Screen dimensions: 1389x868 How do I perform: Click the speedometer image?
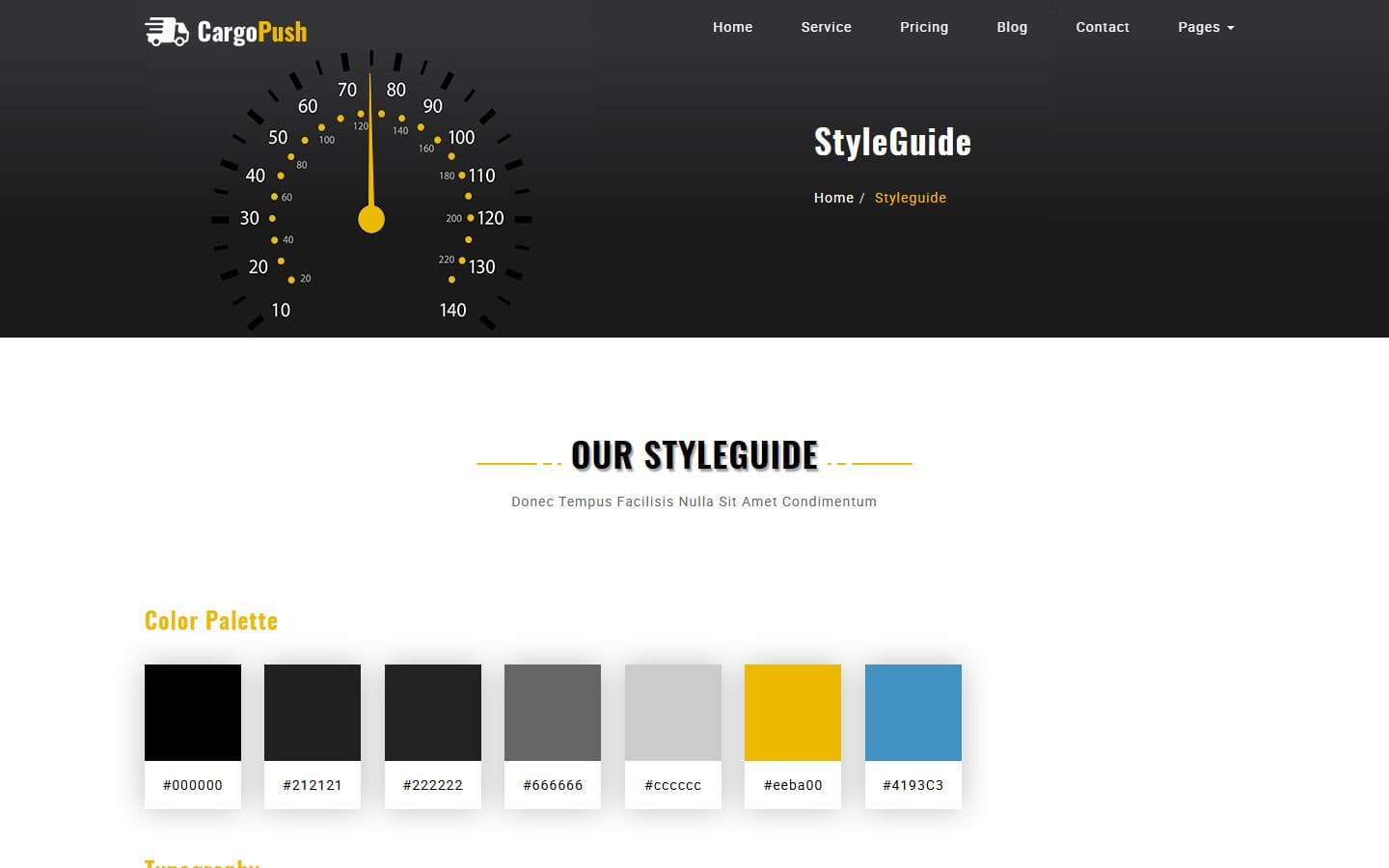pyautogui.click(x=371, y=190)
